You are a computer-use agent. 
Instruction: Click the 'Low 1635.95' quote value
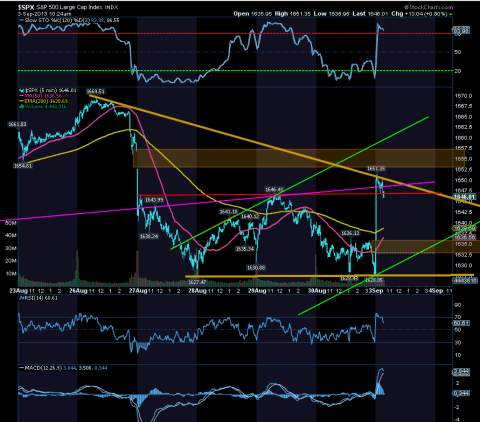[x=332, y=14]
